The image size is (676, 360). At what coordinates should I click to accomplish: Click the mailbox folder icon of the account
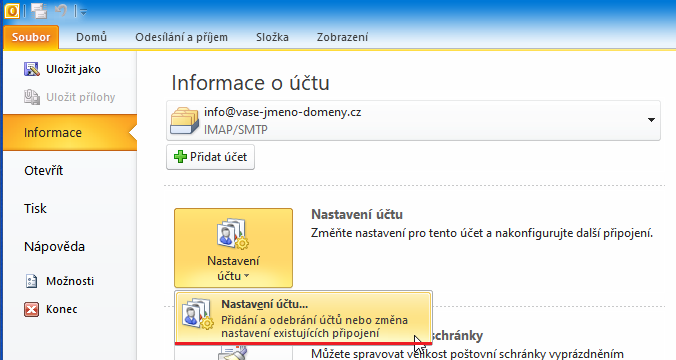pos(184,121)
